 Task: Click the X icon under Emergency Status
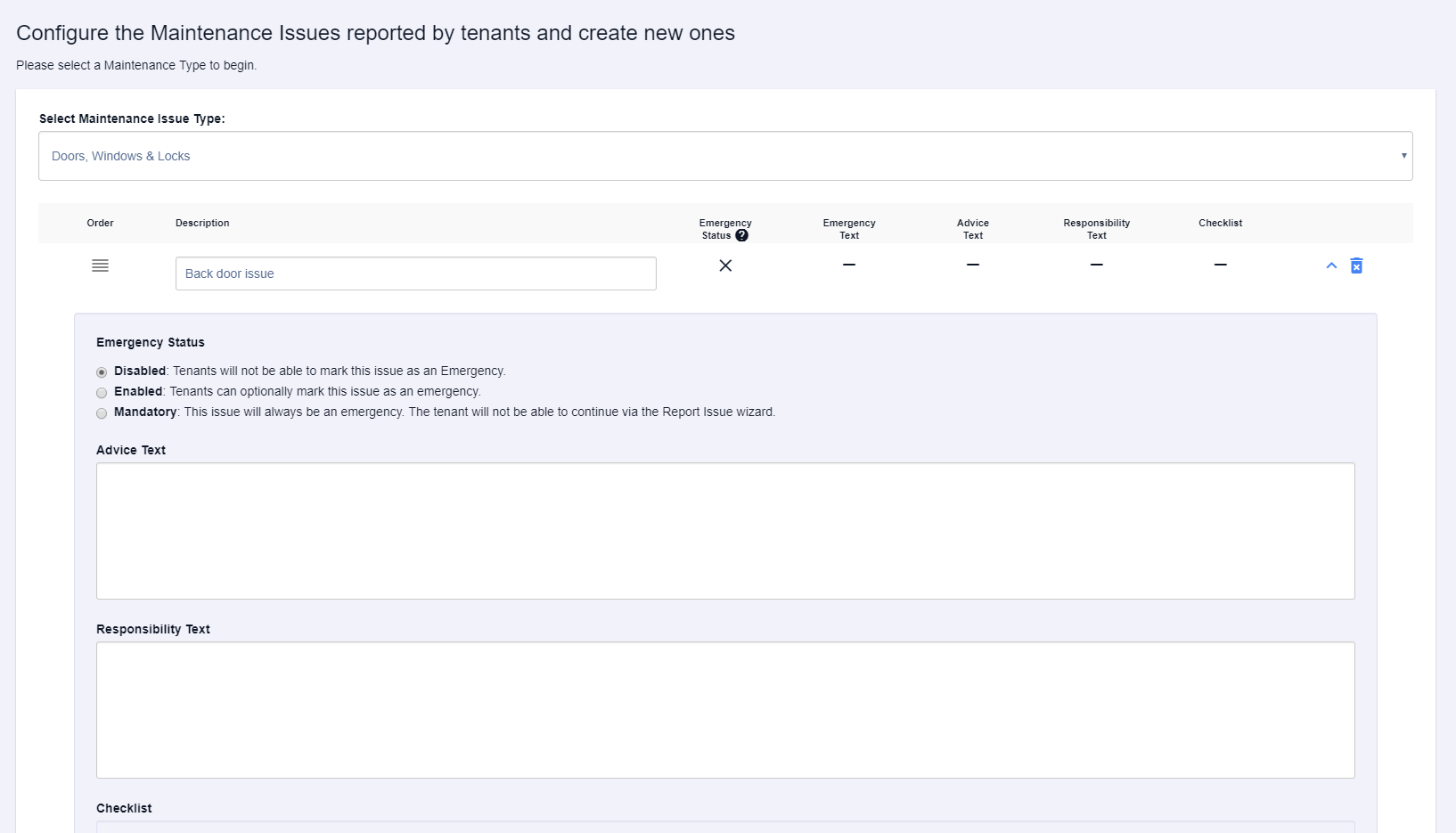[x=725, y=265]
